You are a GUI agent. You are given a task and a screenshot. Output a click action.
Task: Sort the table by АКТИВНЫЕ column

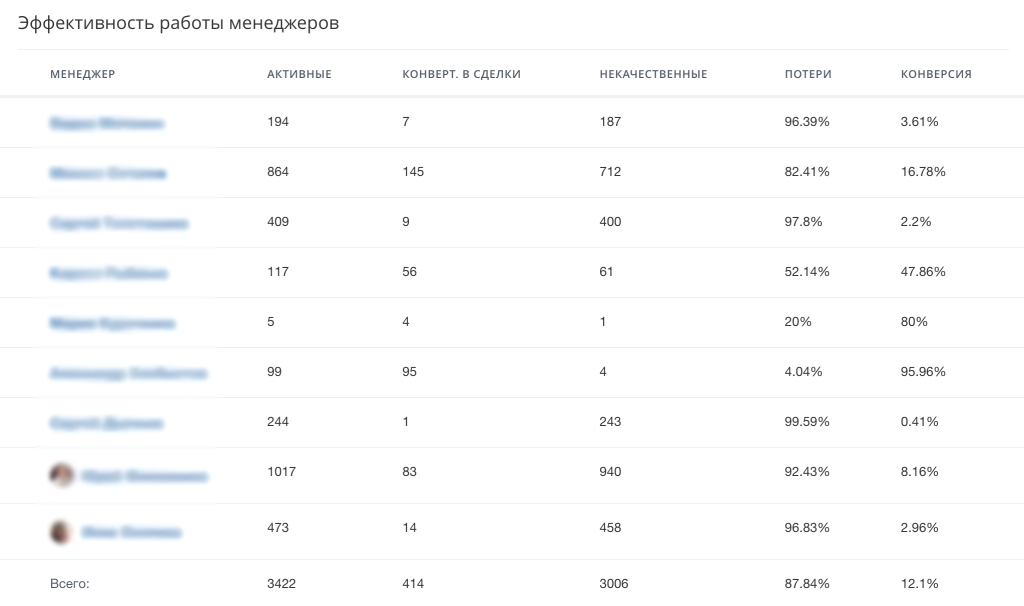click(x=298, y=74)
